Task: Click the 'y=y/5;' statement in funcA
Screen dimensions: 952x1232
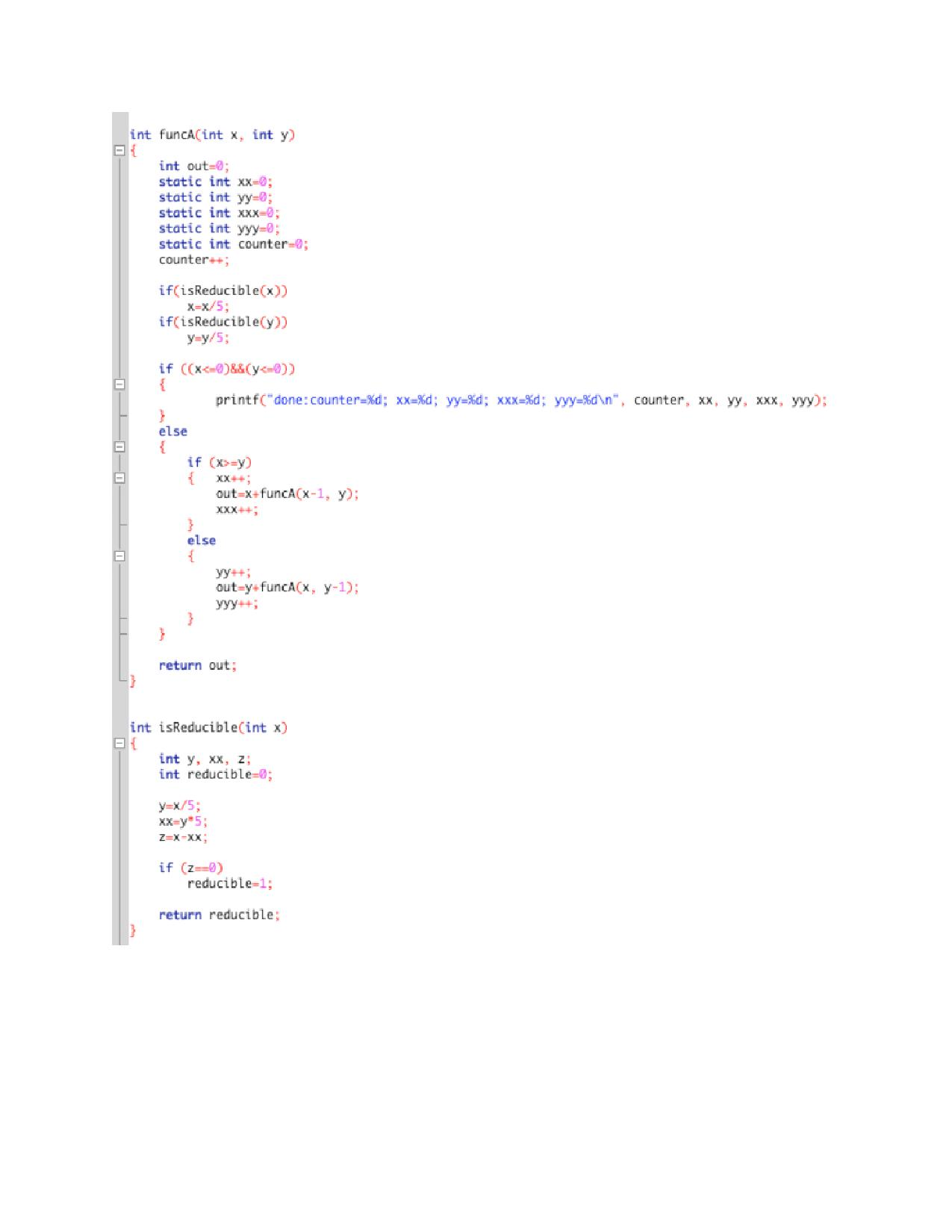Action: point(208,338)
